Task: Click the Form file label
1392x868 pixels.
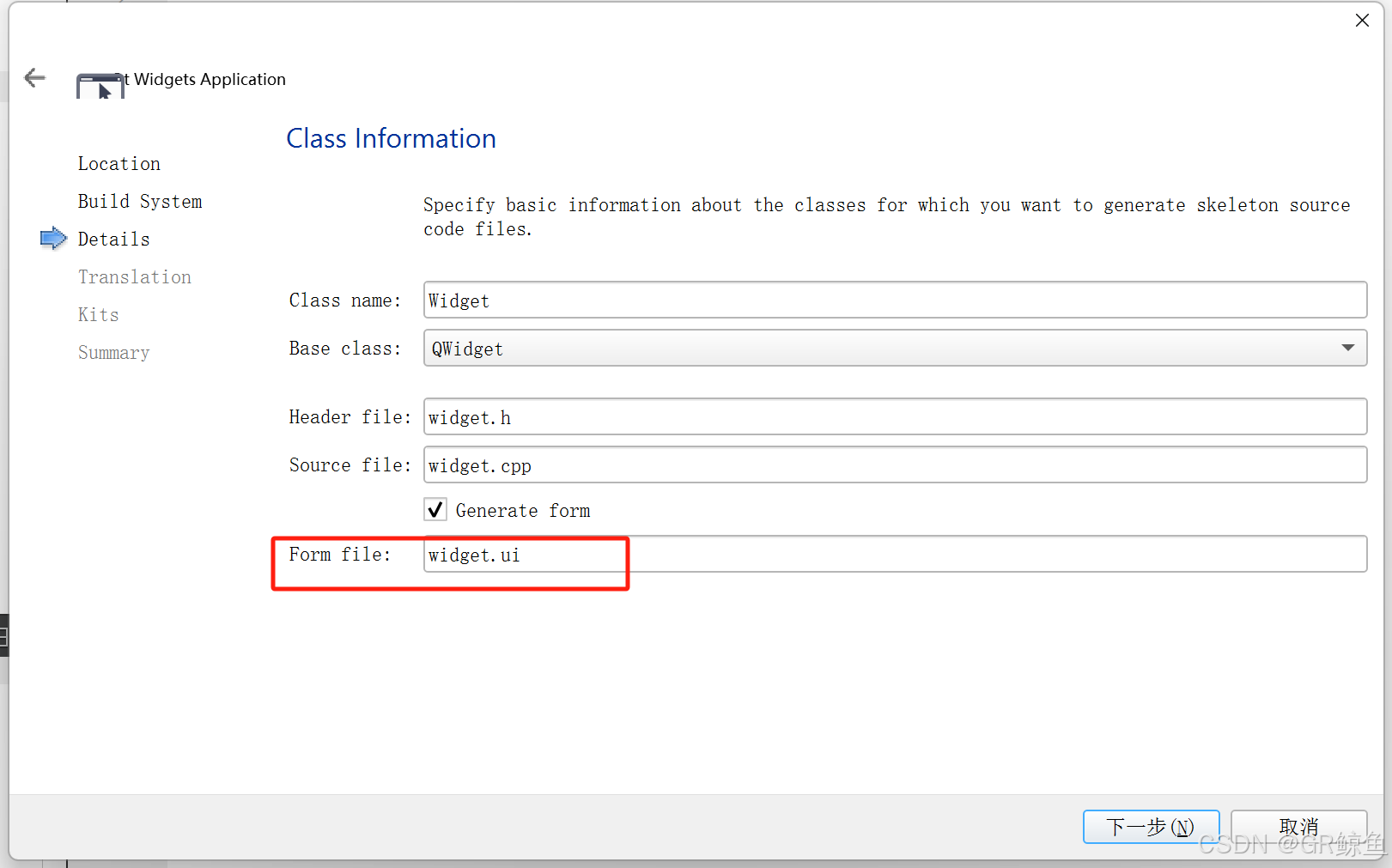Action: tap(340, 554)
